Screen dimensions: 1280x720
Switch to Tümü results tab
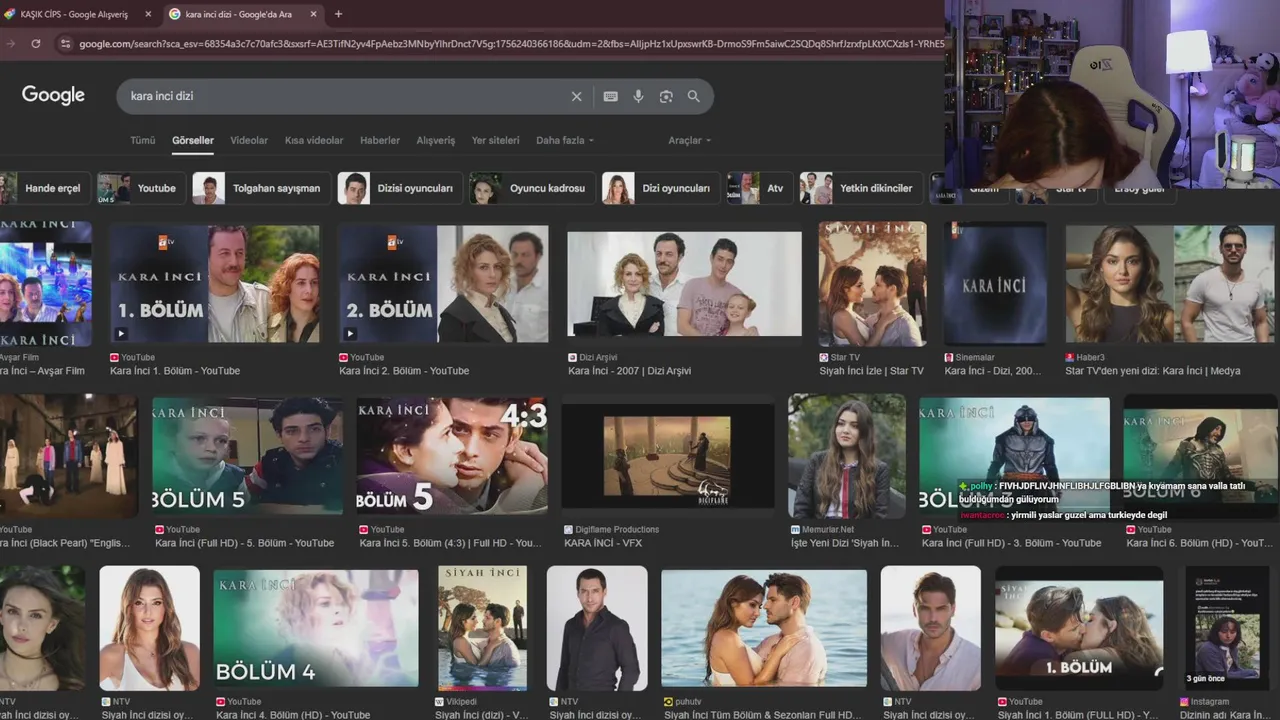[143, 141]
